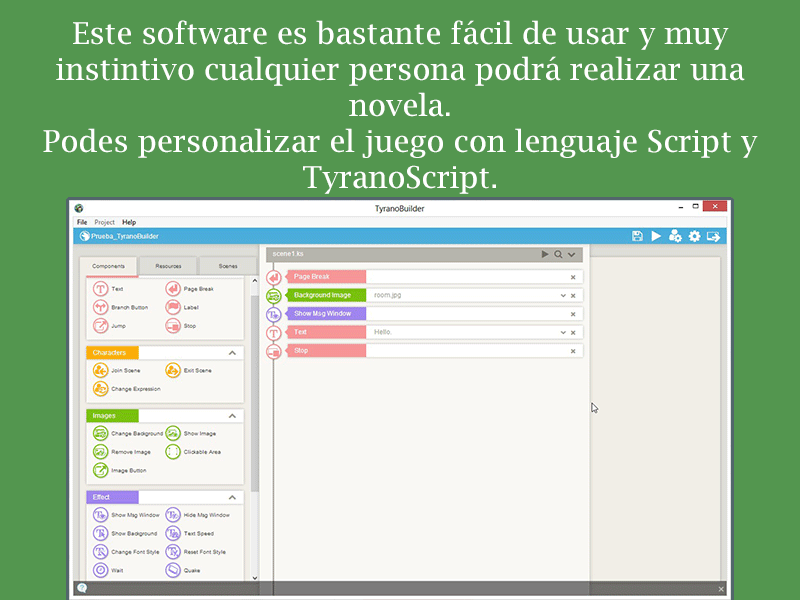Add a Jump component

click(109, 326)
